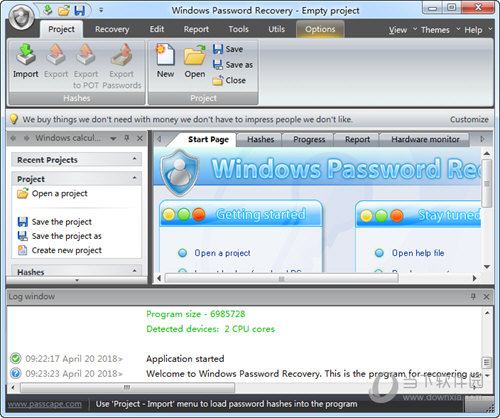
Task: Click tab strip scroll right arrow
Action: click(482, 139)
